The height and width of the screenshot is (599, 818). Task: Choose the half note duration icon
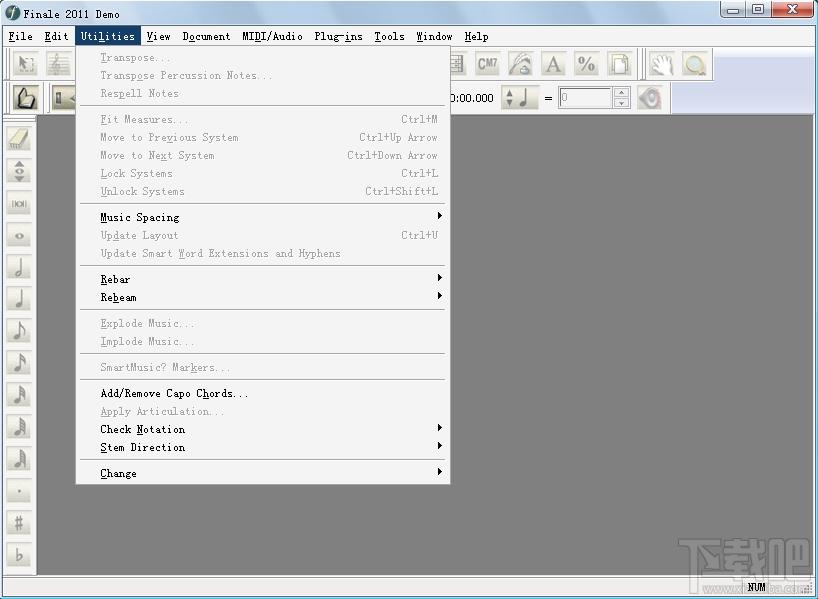[x=19, y=267]
